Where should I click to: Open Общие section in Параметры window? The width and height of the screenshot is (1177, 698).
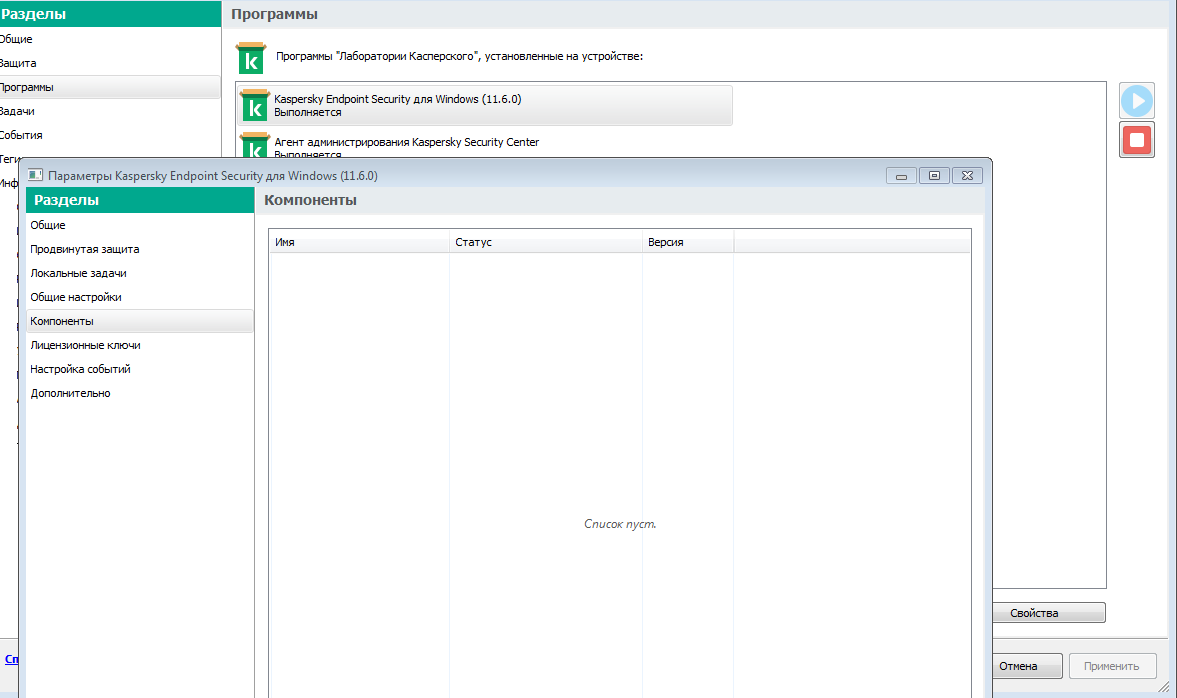(140, 225)
